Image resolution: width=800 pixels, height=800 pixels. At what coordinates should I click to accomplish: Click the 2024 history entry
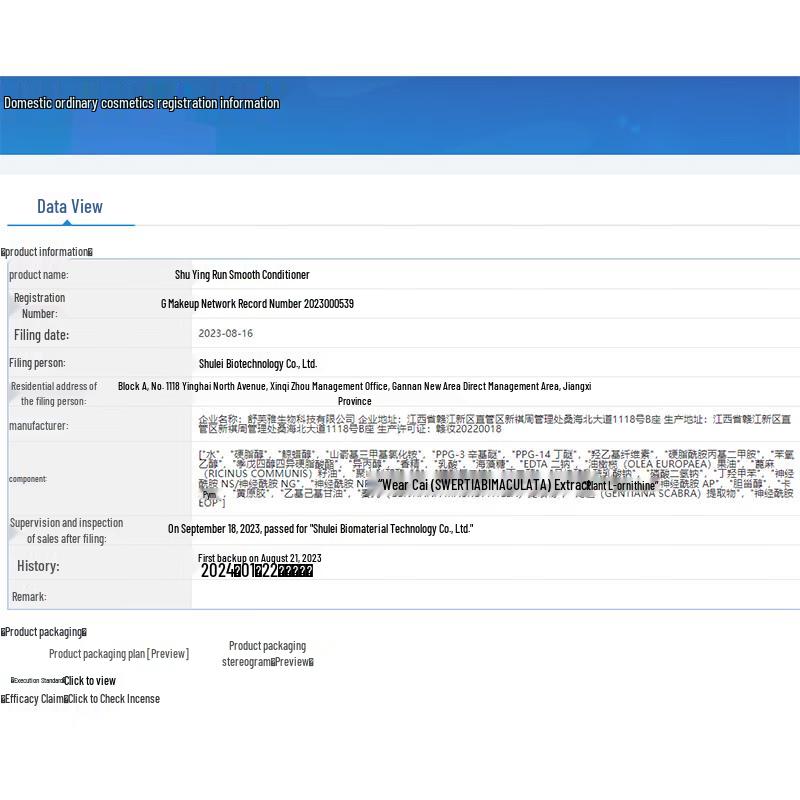point(256,571)
